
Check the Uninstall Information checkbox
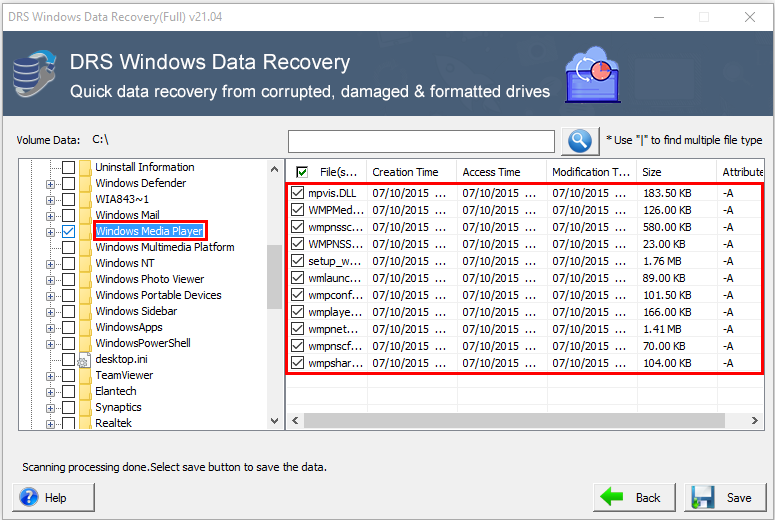pyautogui.click(x=69, y=167)
